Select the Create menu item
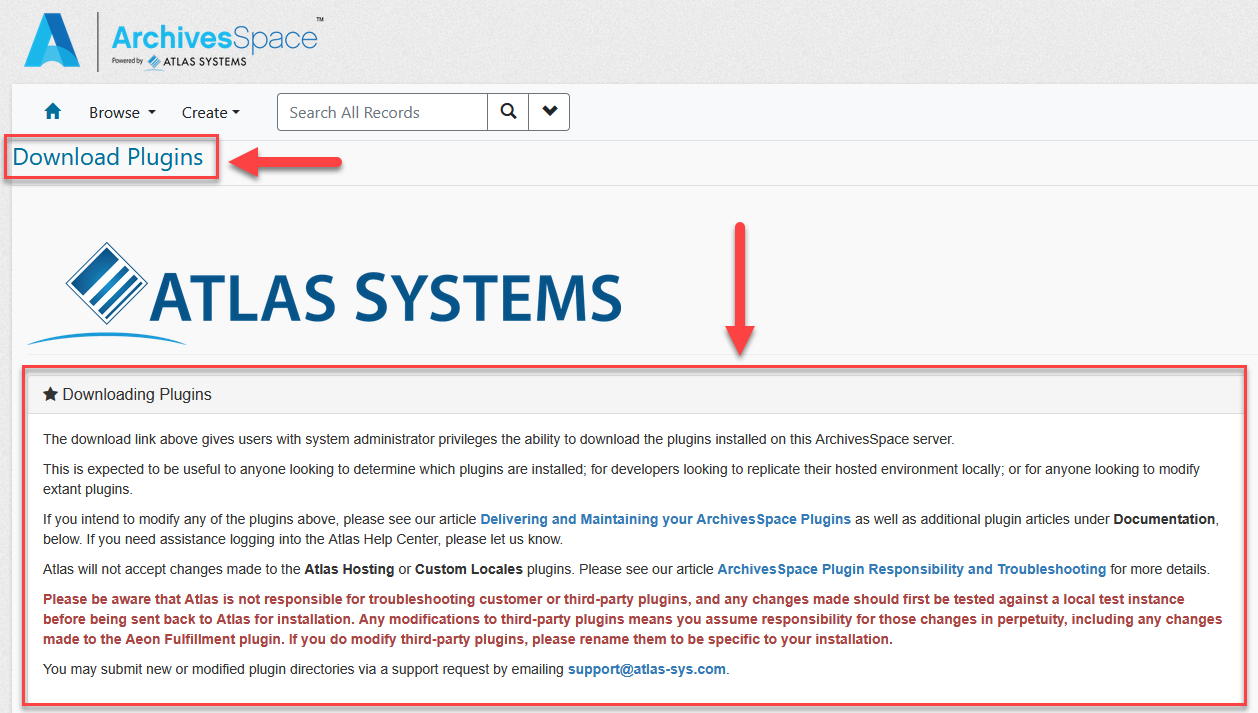Viewport: 1258px width, 713px height. (203, 112)
